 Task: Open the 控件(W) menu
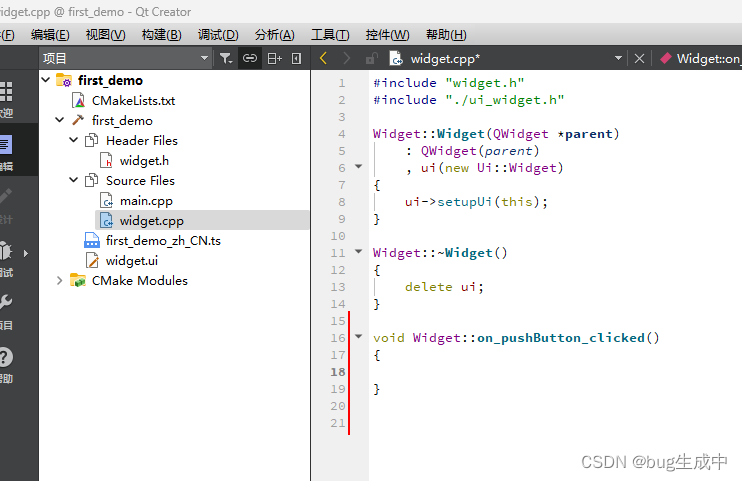pyautogui.click(x=387, y=35)
